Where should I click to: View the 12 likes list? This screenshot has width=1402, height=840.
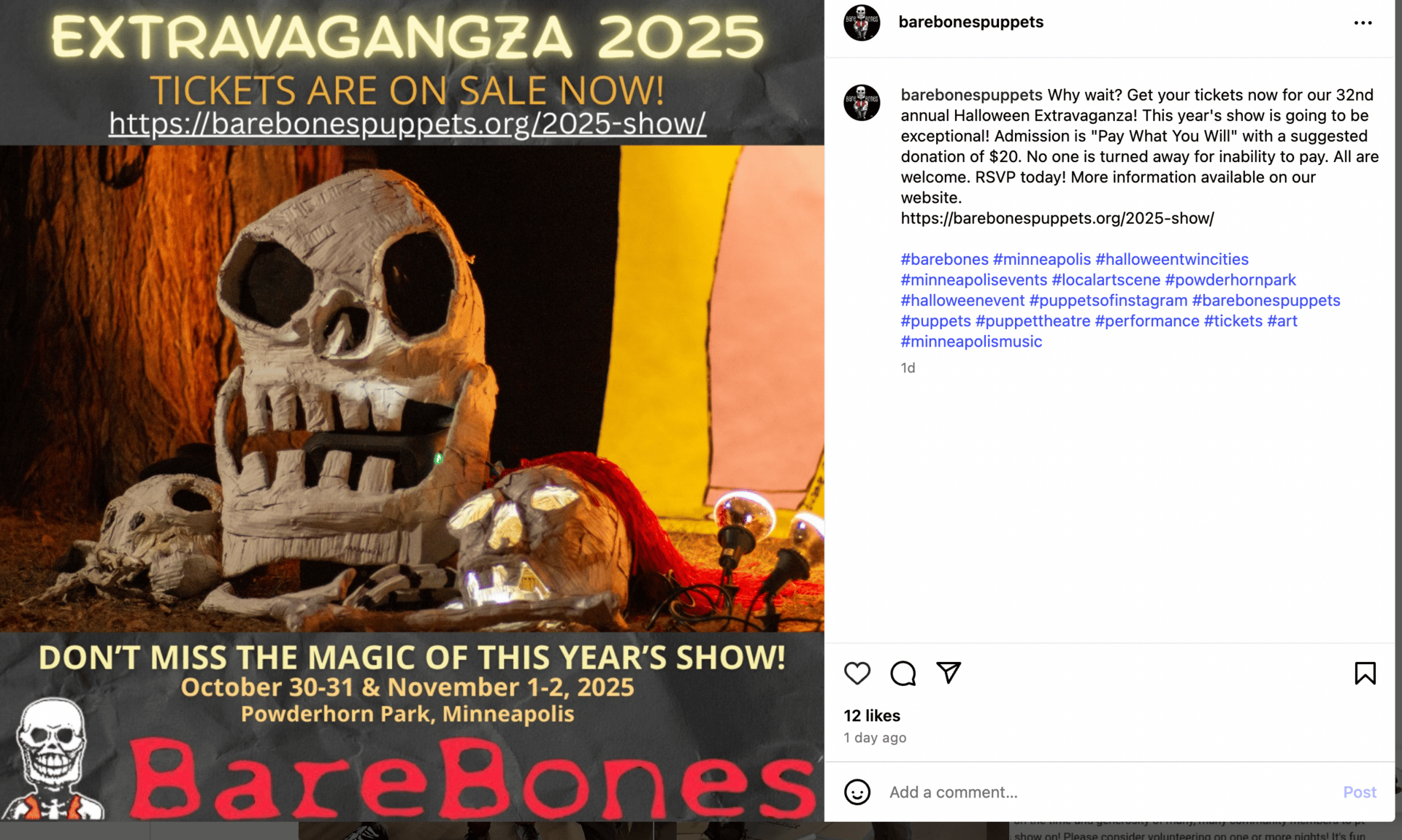click(872, 715)
